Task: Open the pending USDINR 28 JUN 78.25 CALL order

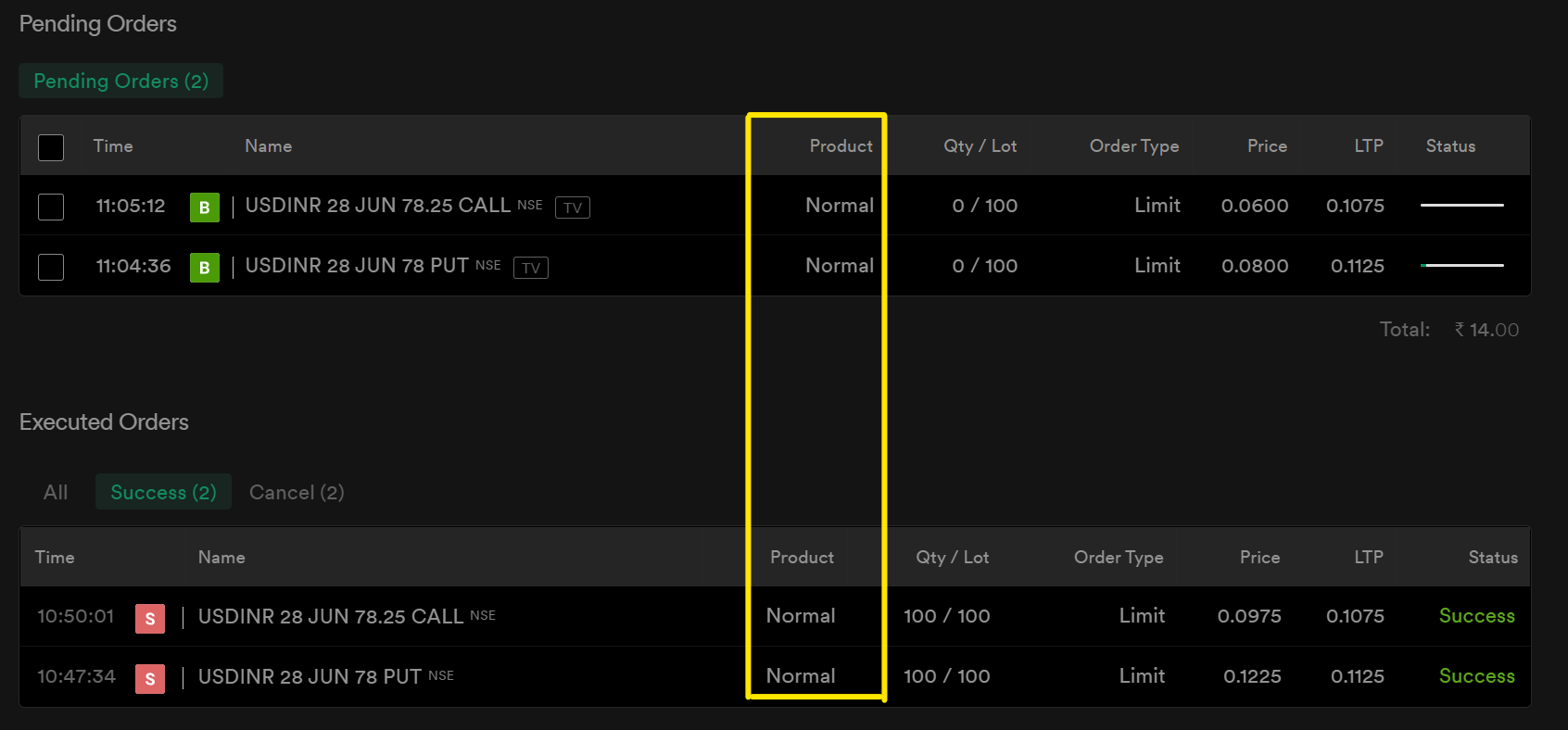Action: click(x=378, y=205)
